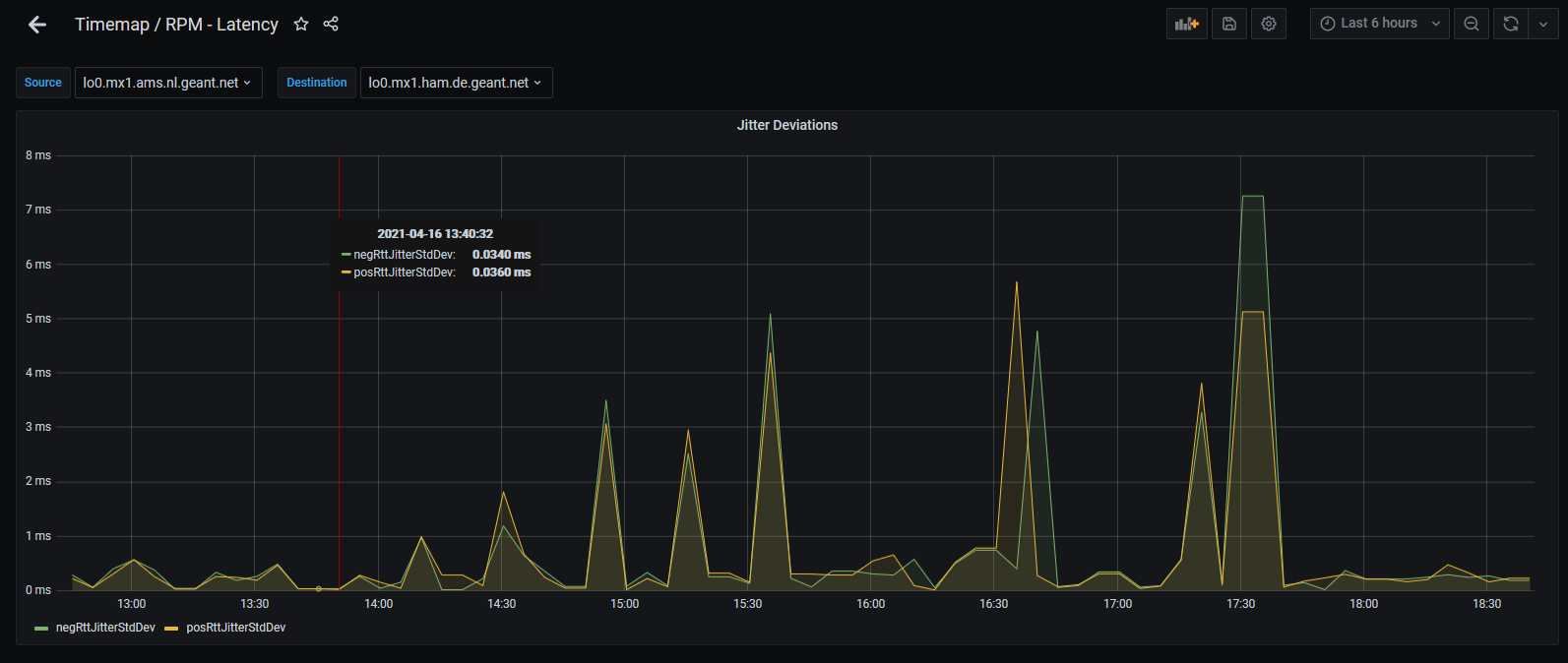Click the Destination variable label
1568x663 pixels.
point(317,83)
